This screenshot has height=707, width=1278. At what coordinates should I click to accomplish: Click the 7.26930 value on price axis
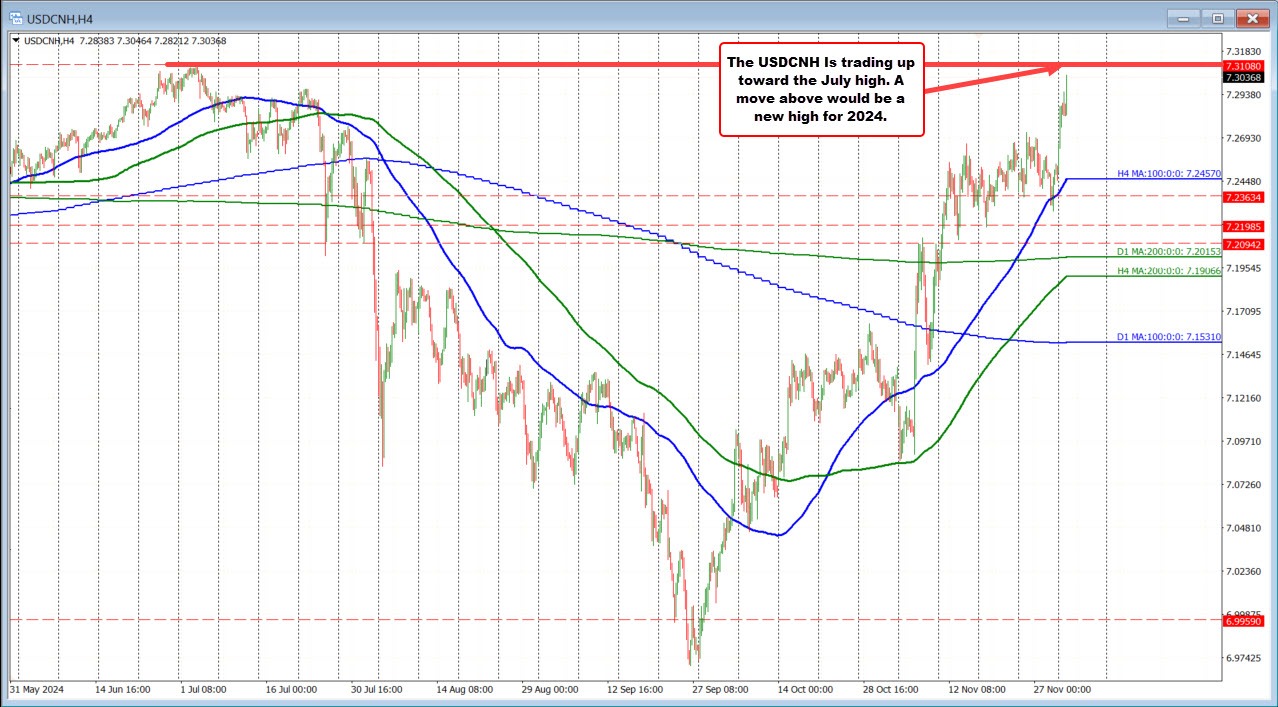tap(1244, 138)
